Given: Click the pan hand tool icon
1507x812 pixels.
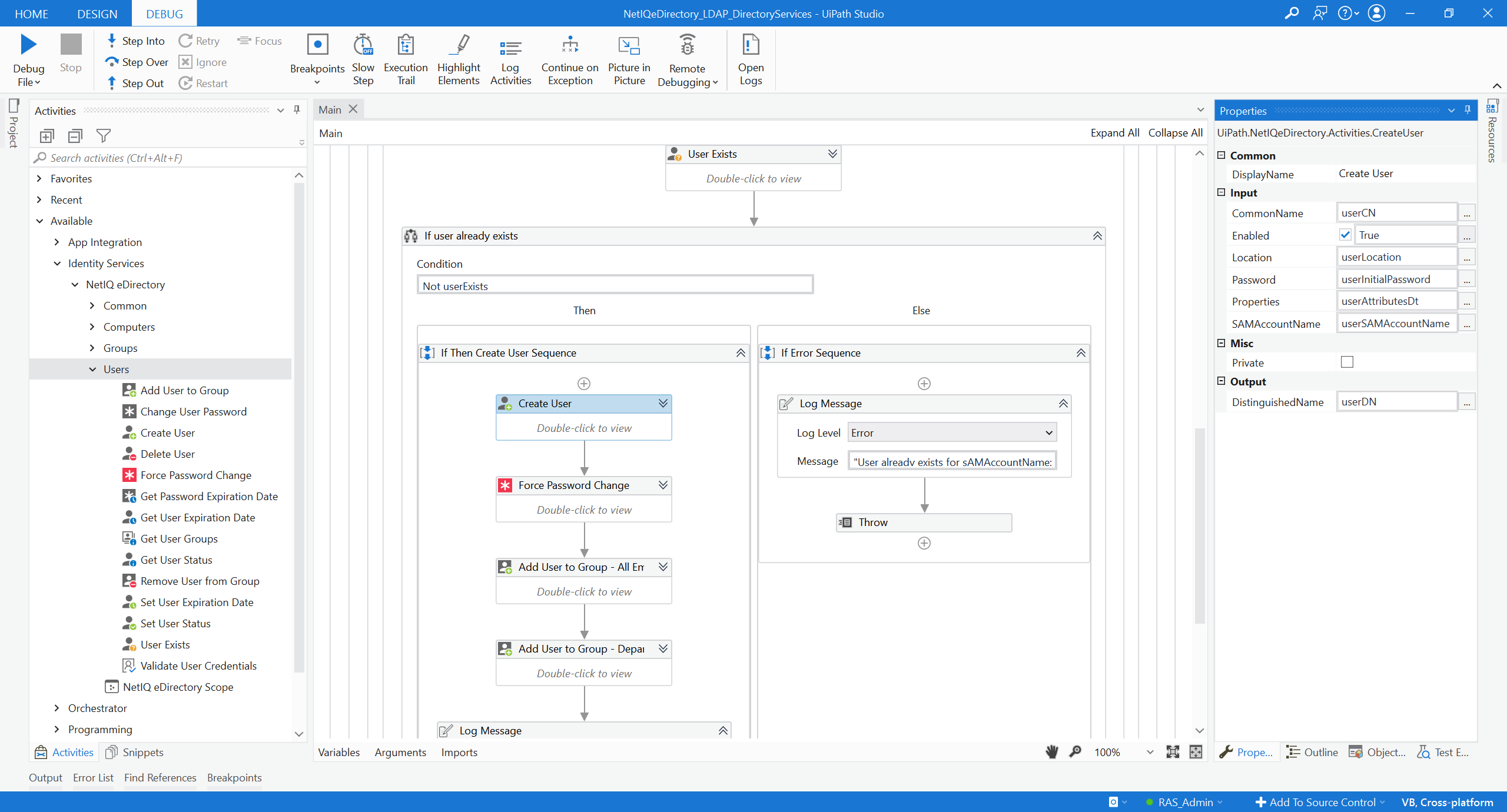Looking at the screenshot, I should [1052, 751].
